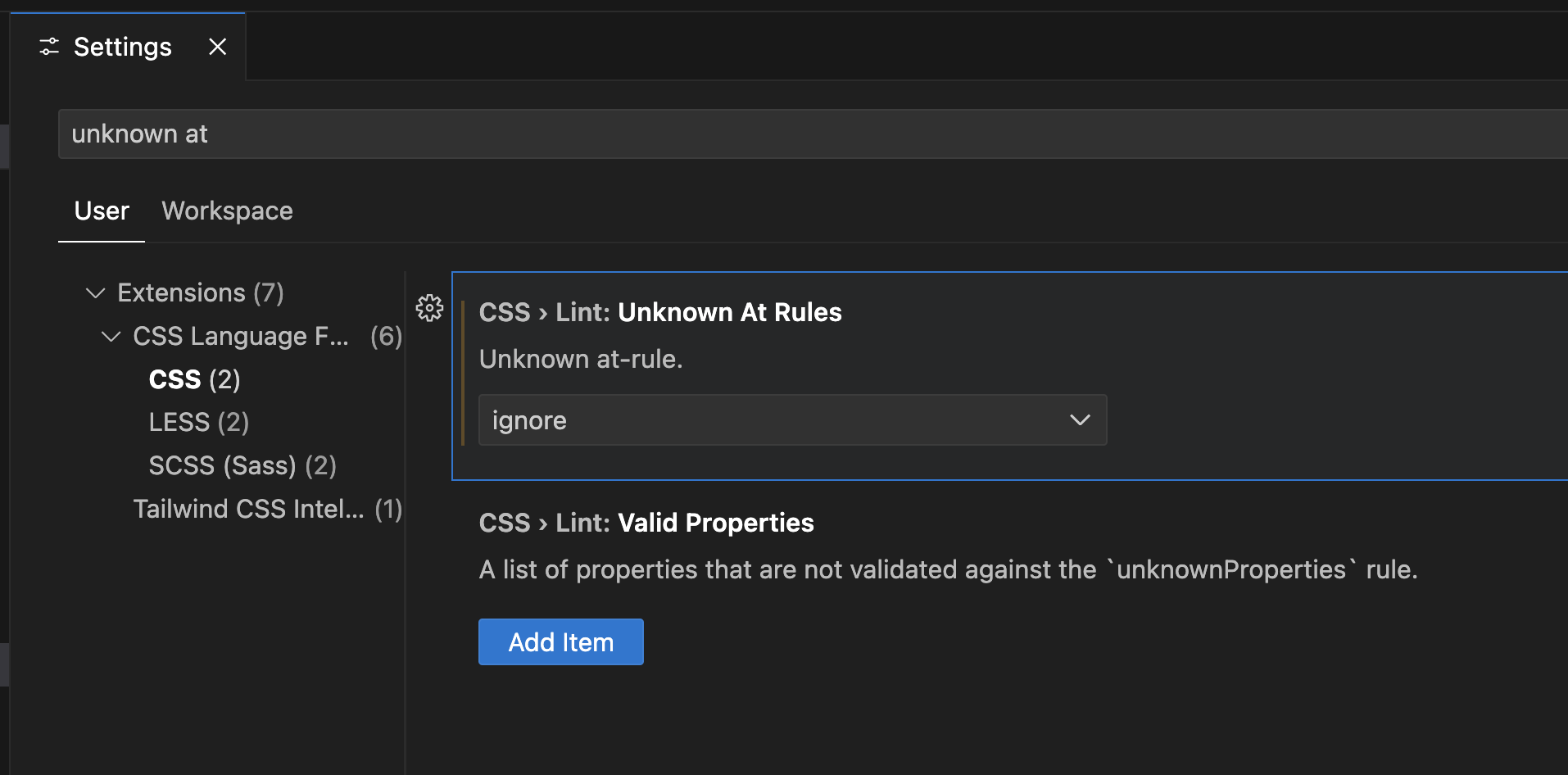Viewport: 1568px width, 775px height.
Task: Collapse the CSS Language Features chevron
Action: coord(111,336)
